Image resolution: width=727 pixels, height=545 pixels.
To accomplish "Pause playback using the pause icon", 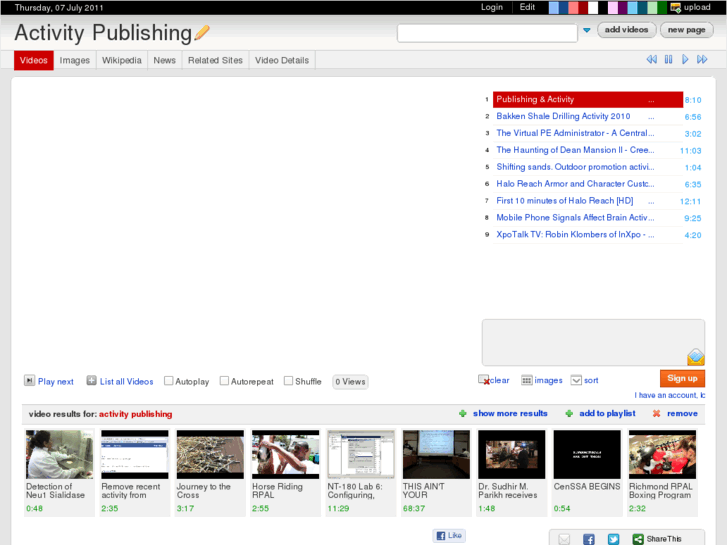I will point(668,59).
